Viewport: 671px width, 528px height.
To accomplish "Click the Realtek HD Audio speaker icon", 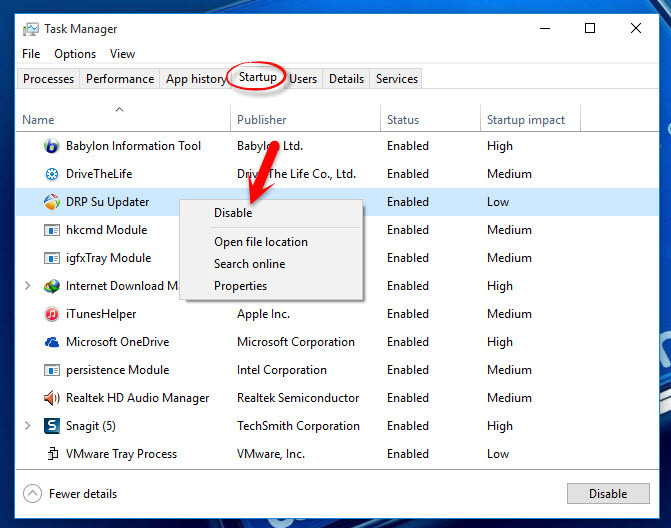I will 51,398.
